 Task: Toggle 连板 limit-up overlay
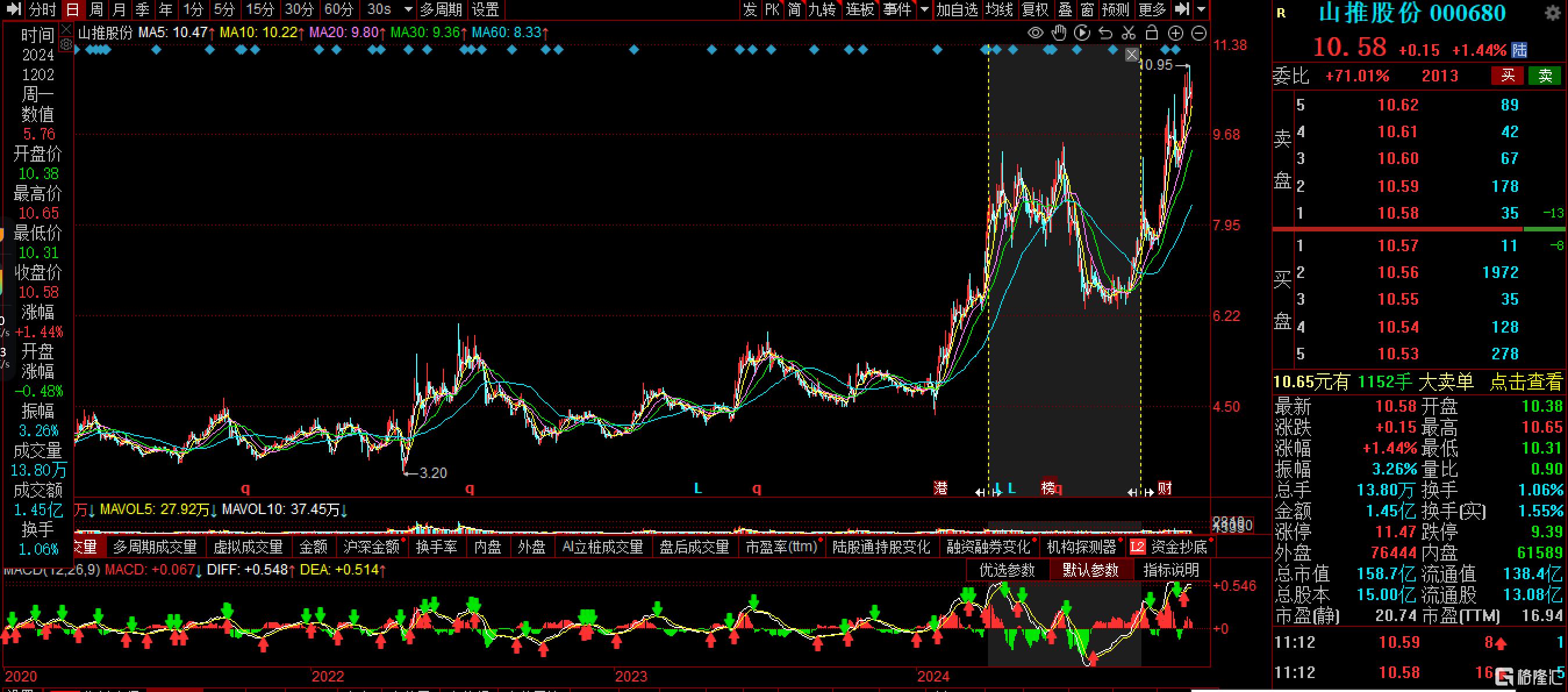pyautogui.click(x=860, y=9)
